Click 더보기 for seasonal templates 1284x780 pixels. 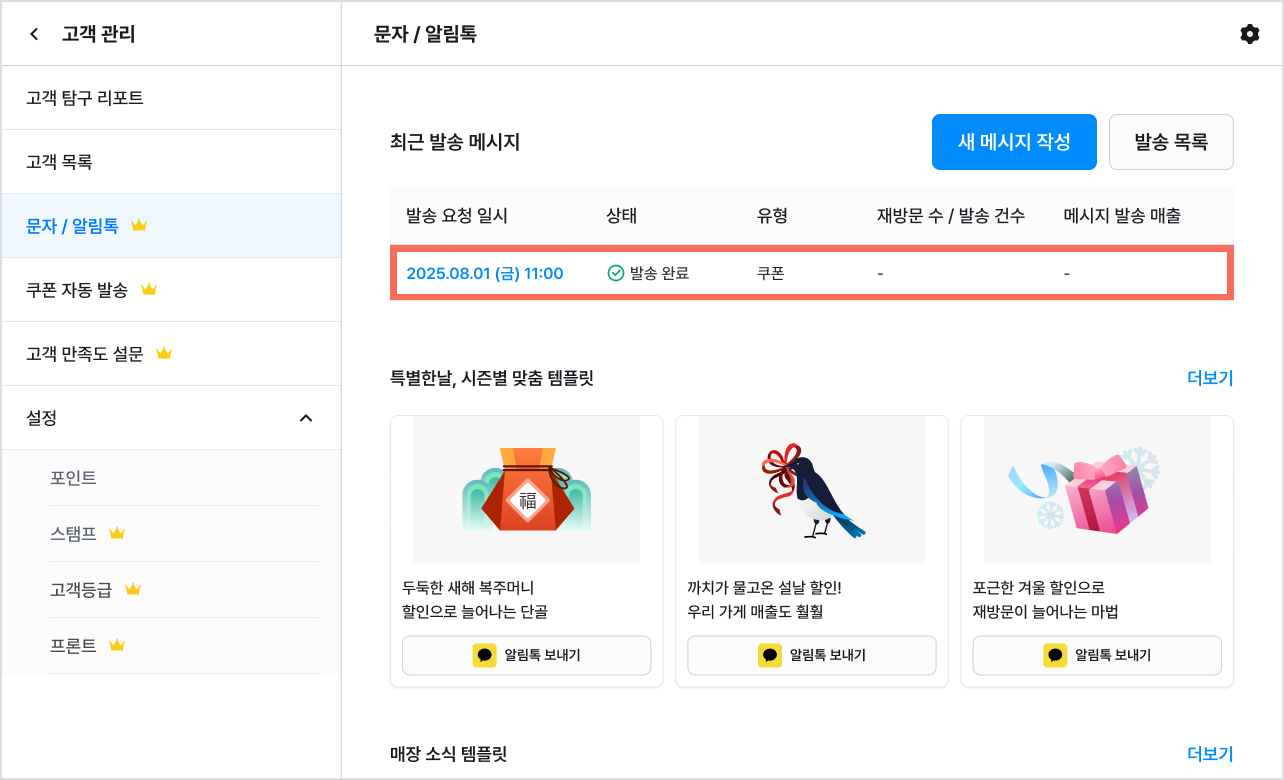click(x=1210, y=378)
